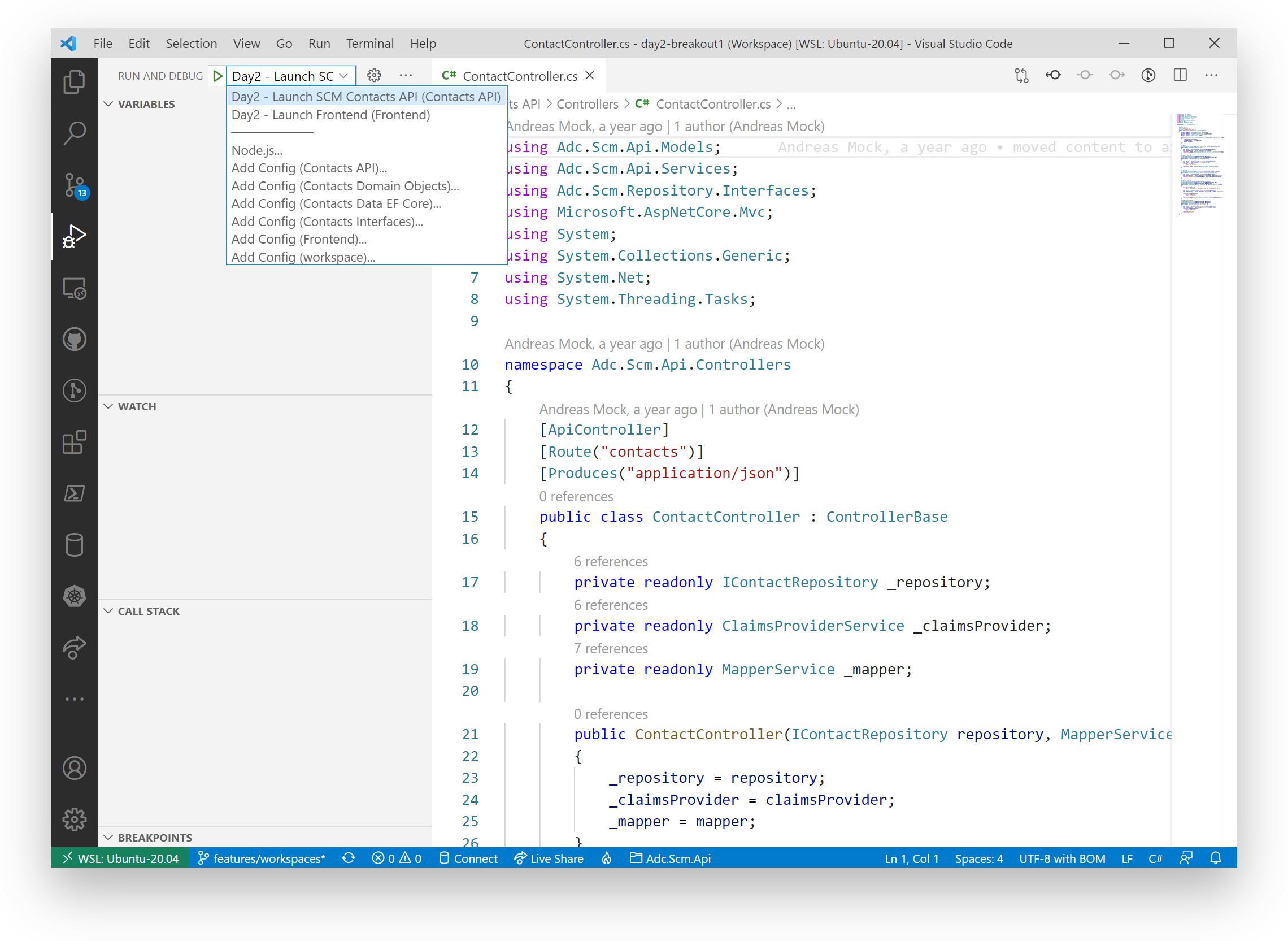Open the Run menu
The height and width of the screenshot is (941, 1288).
(319, 44)
